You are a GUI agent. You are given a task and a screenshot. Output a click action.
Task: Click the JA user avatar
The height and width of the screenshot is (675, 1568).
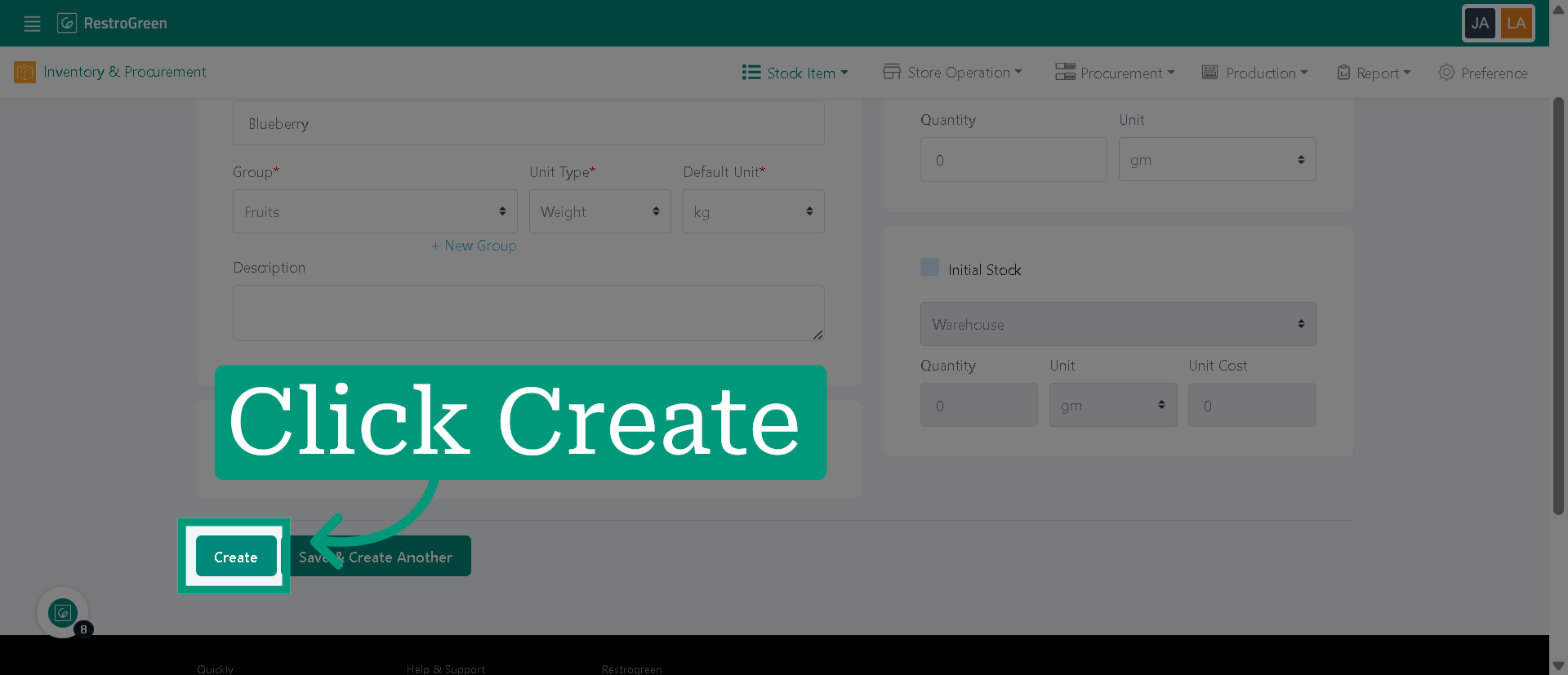pos(1480,23)
